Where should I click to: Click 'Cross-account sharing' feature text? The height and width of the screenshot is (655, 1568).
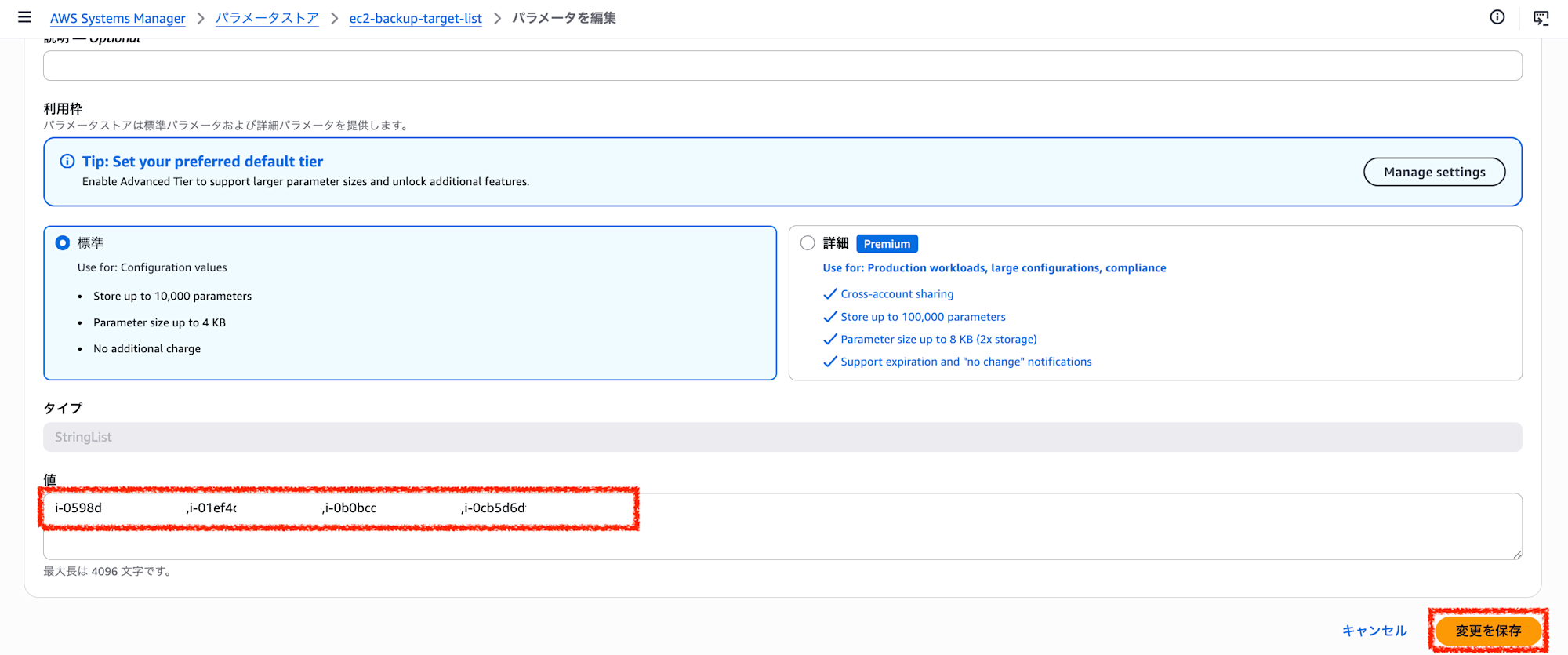coord(897,294)
